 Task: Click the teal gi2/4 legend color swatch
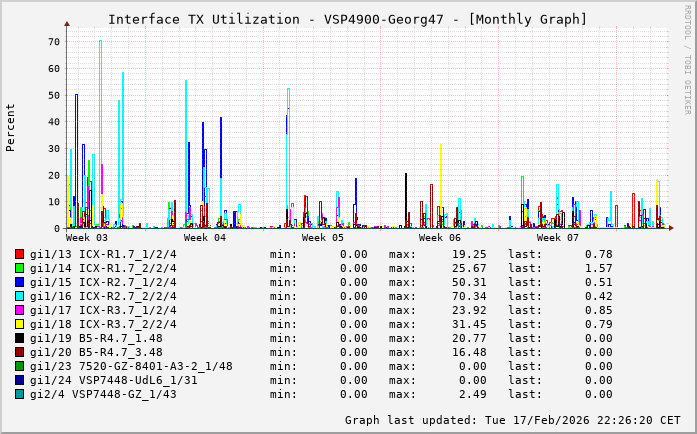(20, 394)
